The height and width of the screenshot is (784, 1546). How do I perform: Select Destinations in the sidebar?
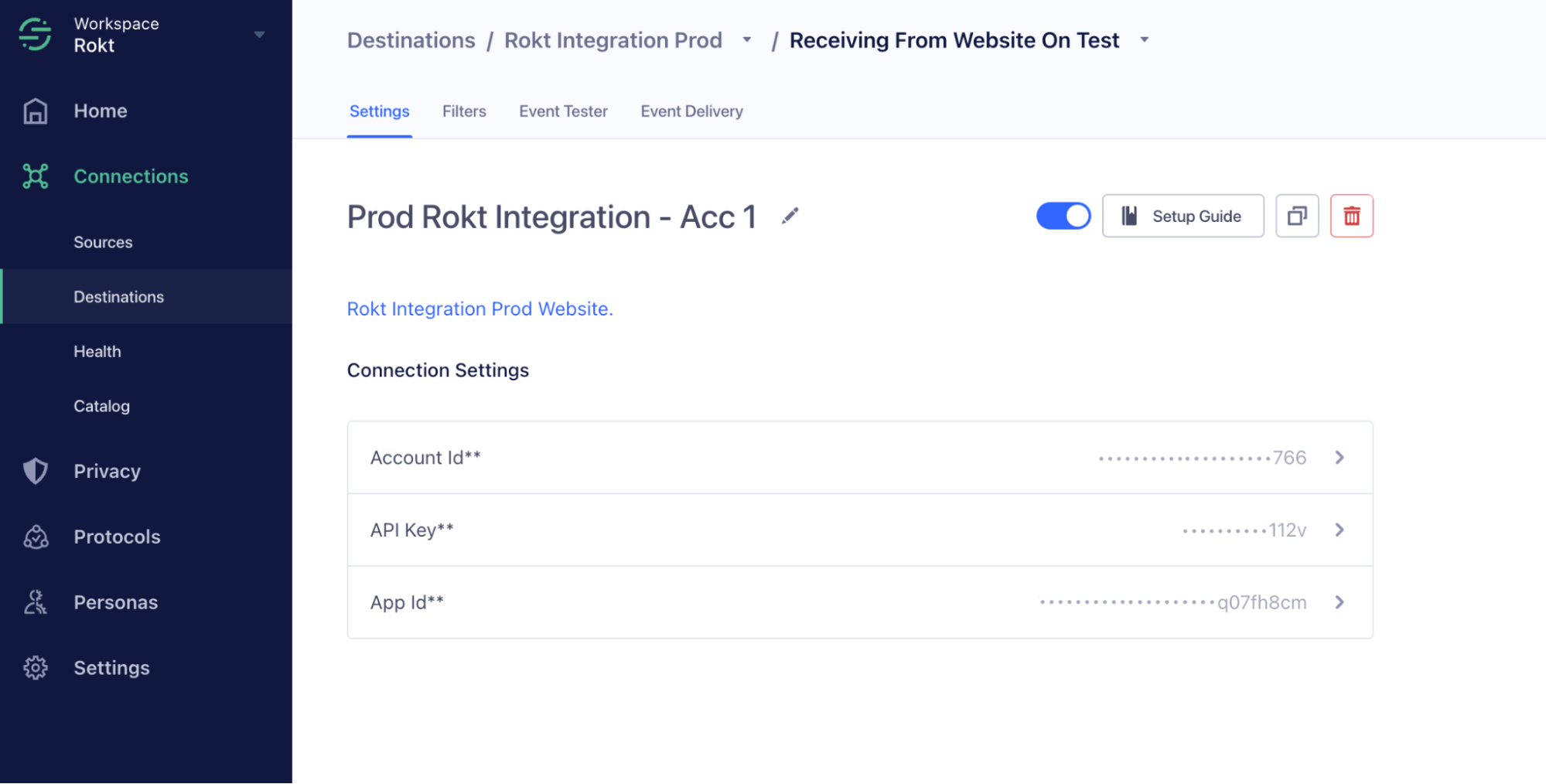click(146, 297)
